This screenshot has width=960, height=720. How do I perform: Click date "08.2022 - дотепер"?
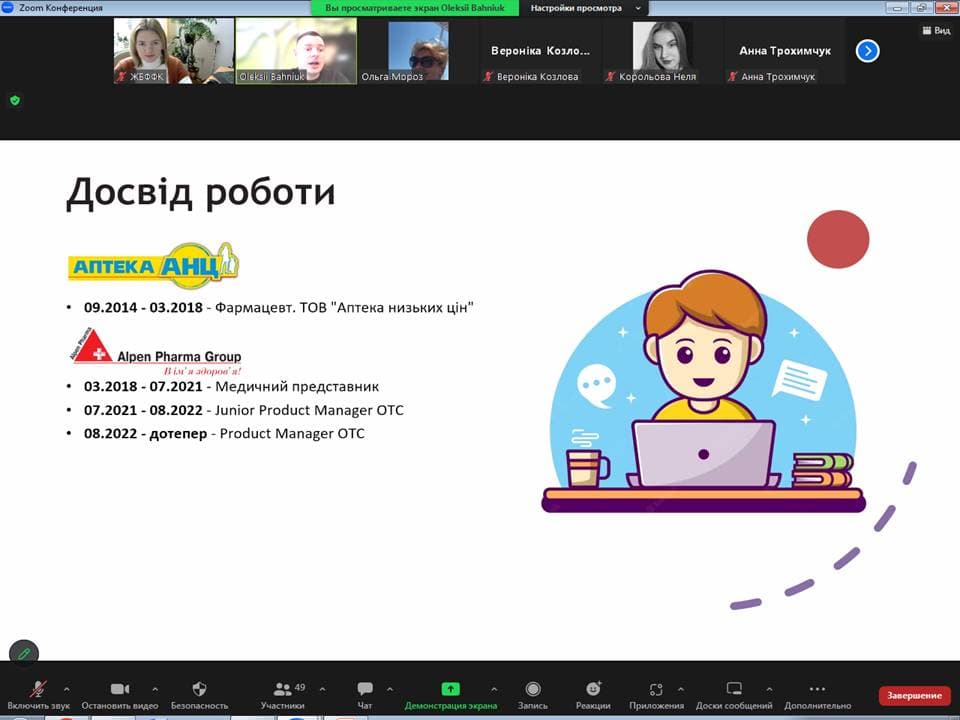tap(146, 433)
